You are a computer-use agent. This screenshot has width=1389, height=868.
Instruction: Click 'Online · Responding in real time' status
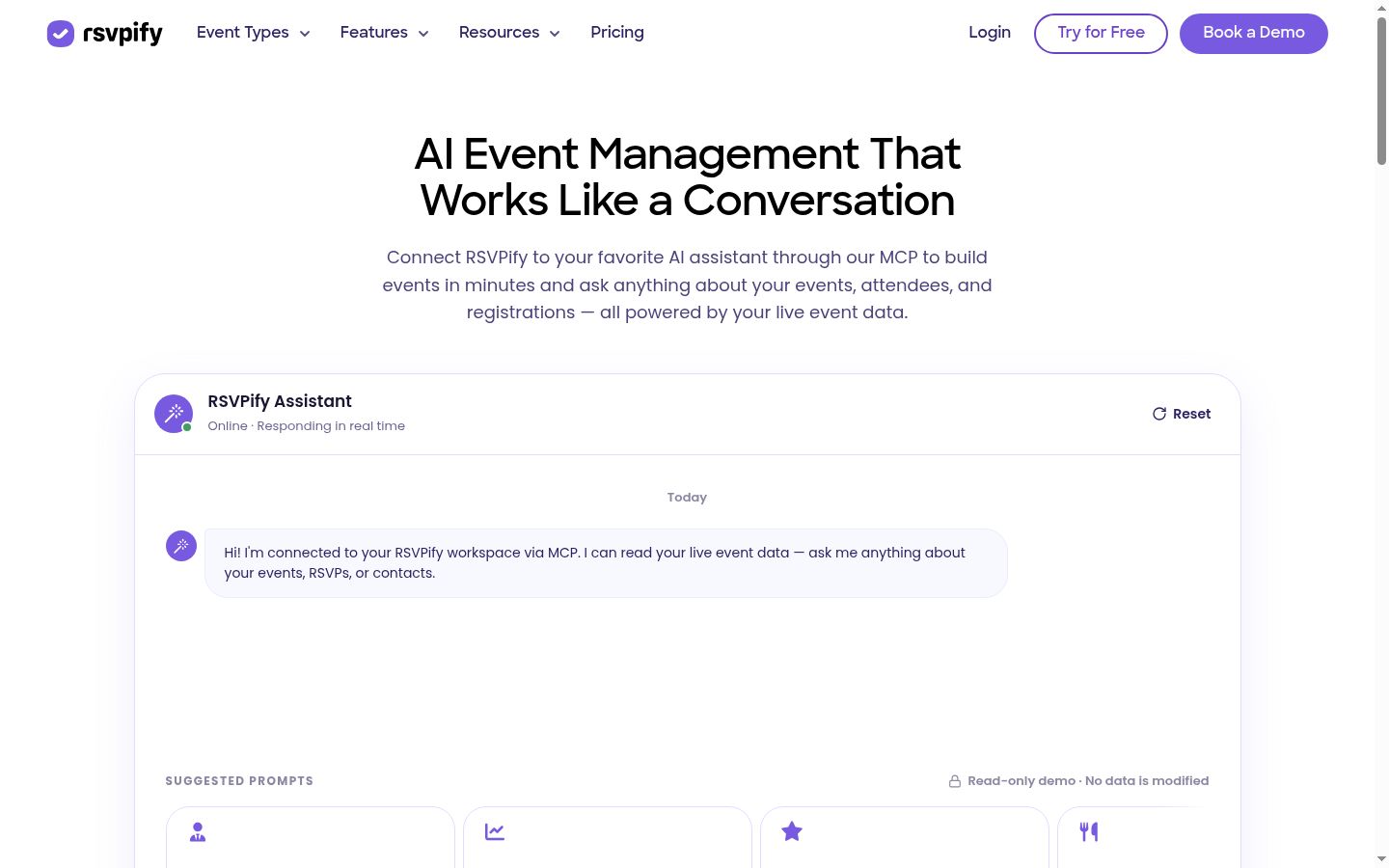(x=307, y=426)
